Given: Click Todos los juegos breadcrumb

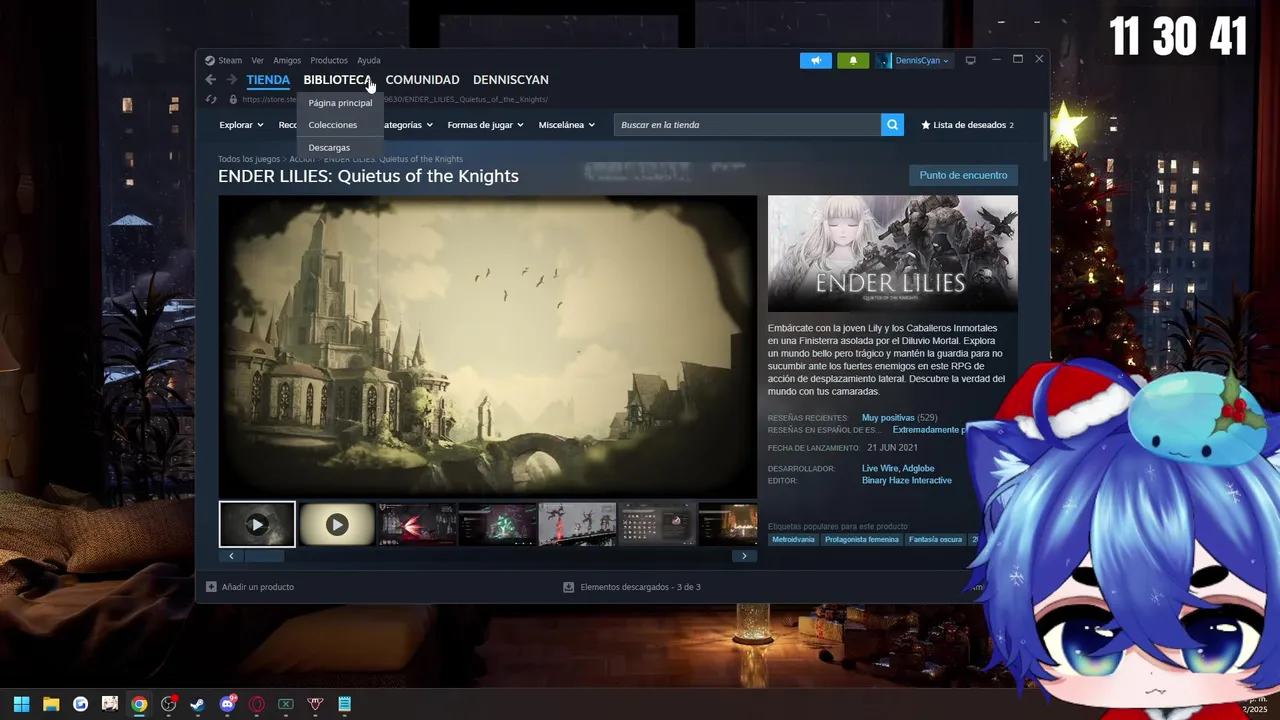Looking at the screenshot, I should click(249, 159).
